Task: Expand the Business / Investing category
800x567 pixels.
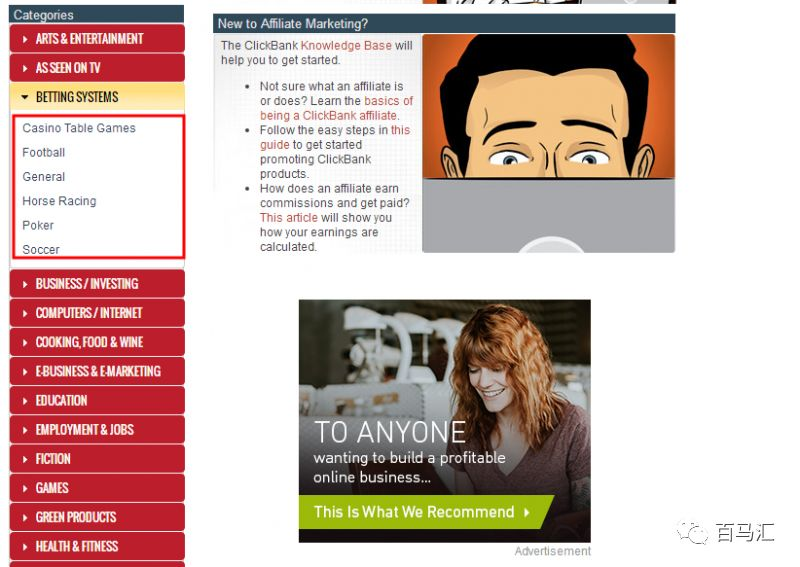Action: click(97, 284)
